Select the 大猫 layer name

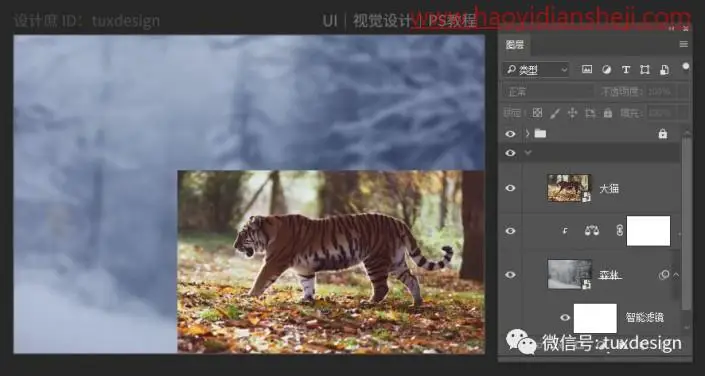[609, 188]
